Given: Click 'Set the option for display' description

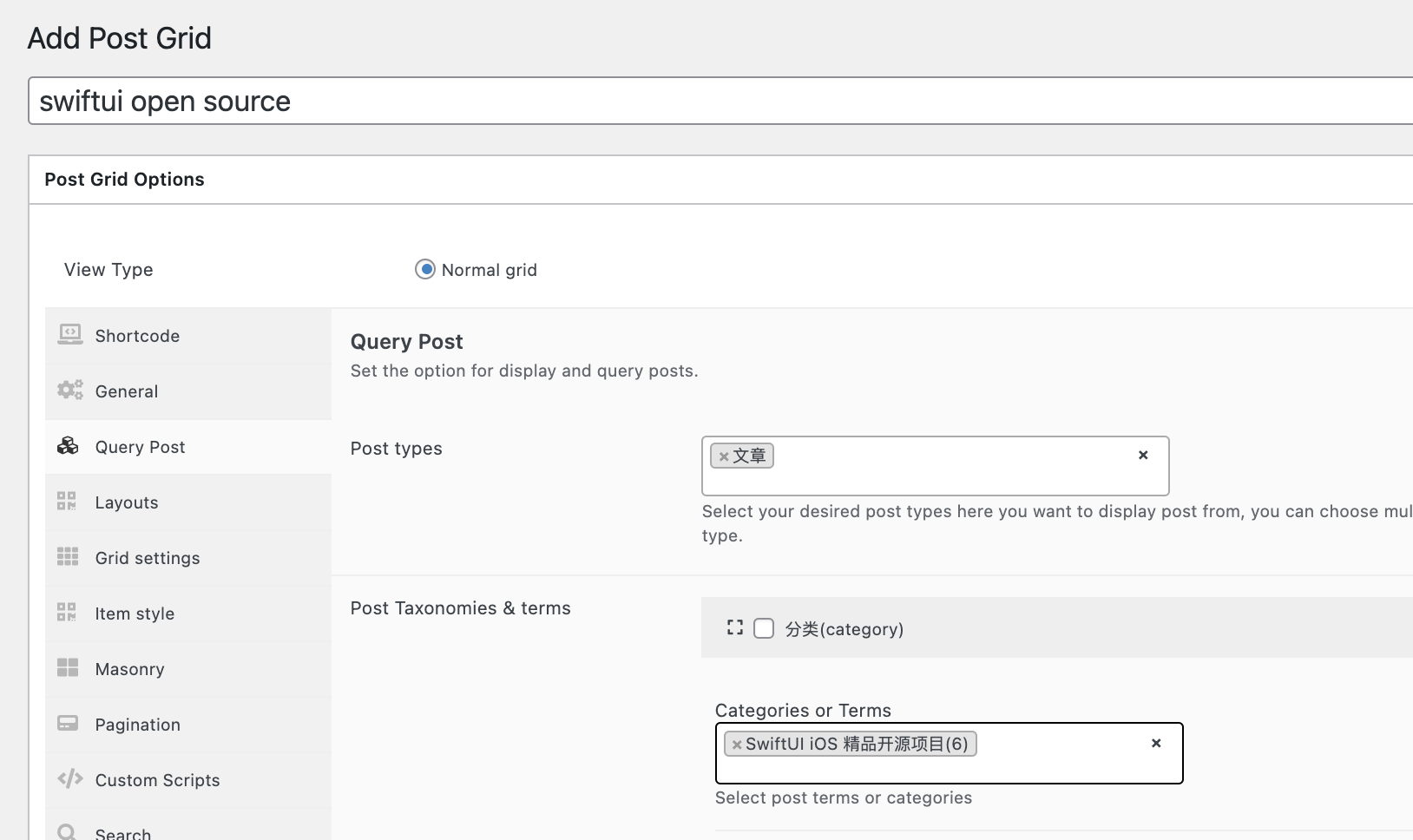Looking at the screenshot, I should (x=524, y=371).
